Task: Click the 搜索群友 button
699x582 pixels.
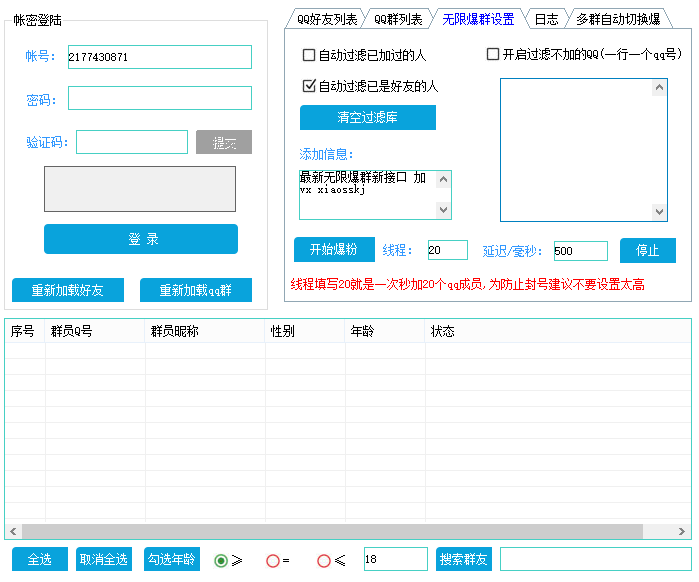Action: (x=464, y=559)
